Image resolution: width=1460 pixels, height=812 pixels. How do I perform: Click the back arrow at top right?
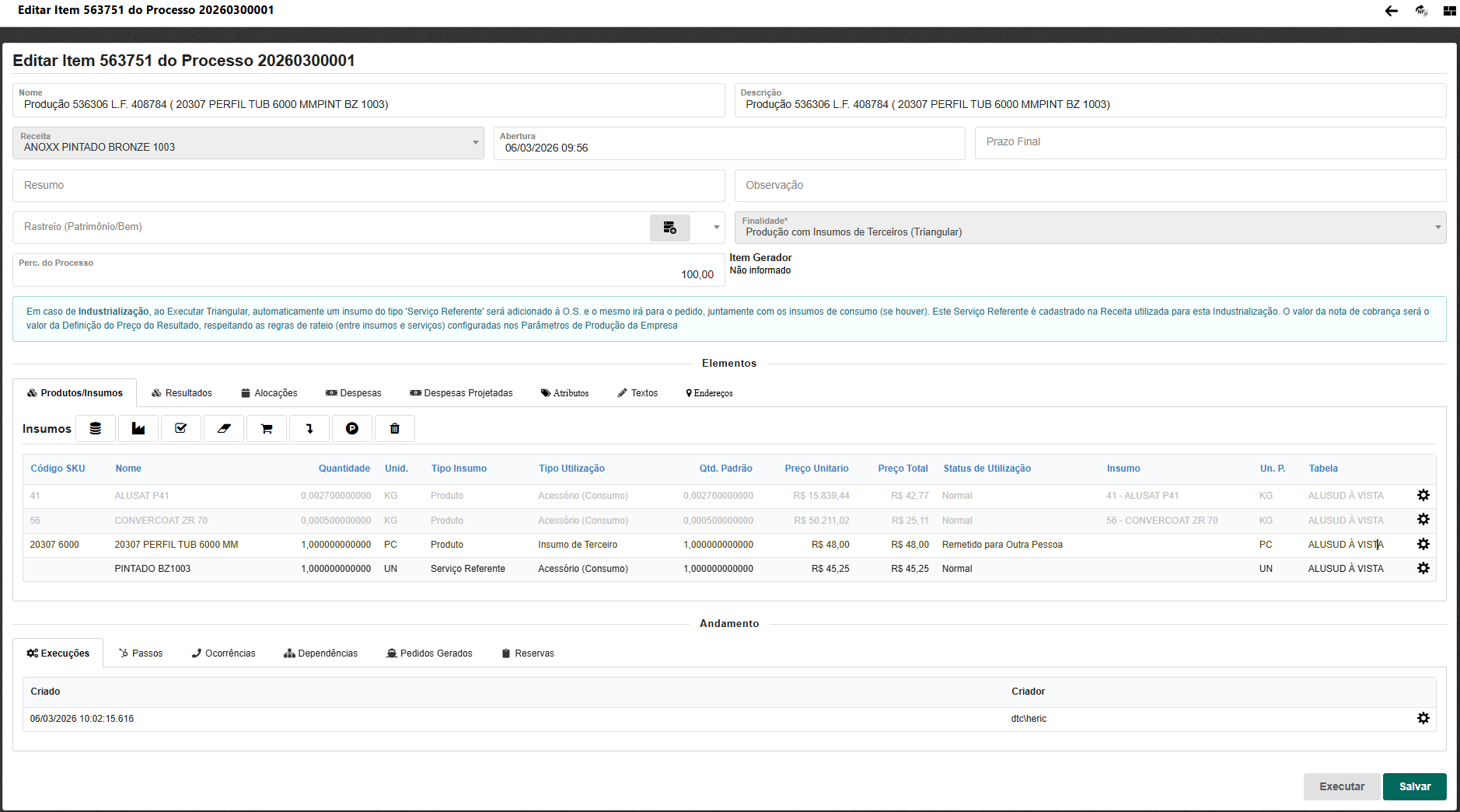pos(1392,11)
